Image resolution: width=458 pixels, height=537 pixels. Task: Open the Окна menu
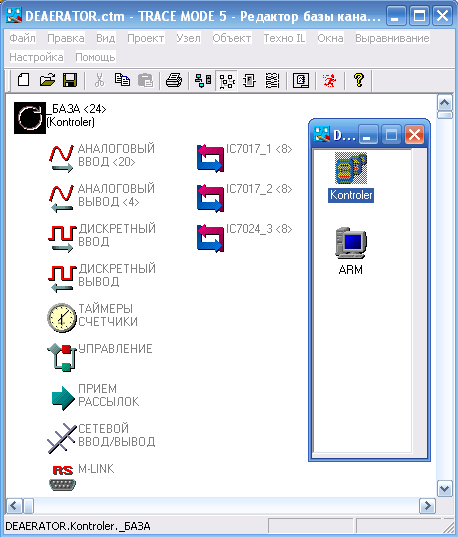pyautogui.click(x=330, y=38)
